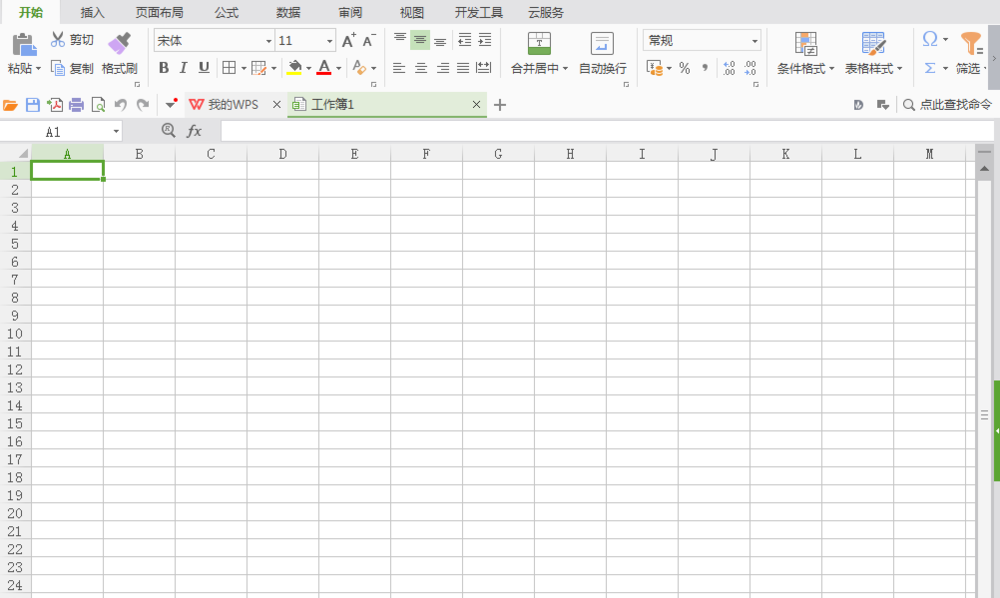The height and width of the screenshot is (598, 1000).
Task: Click the Copy (复制) icon
Action: click(x=58, y=68)
